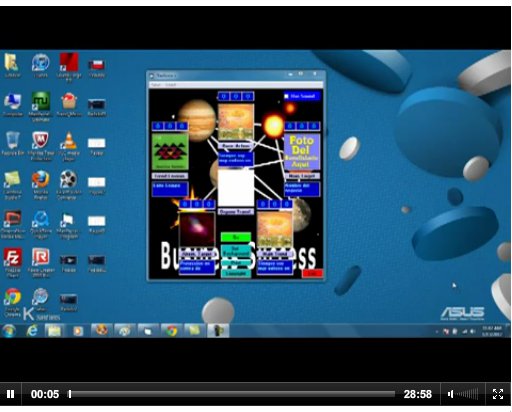Click the top center orange picture in app
This screenshot has height=412, width=512.
point(236,122)
